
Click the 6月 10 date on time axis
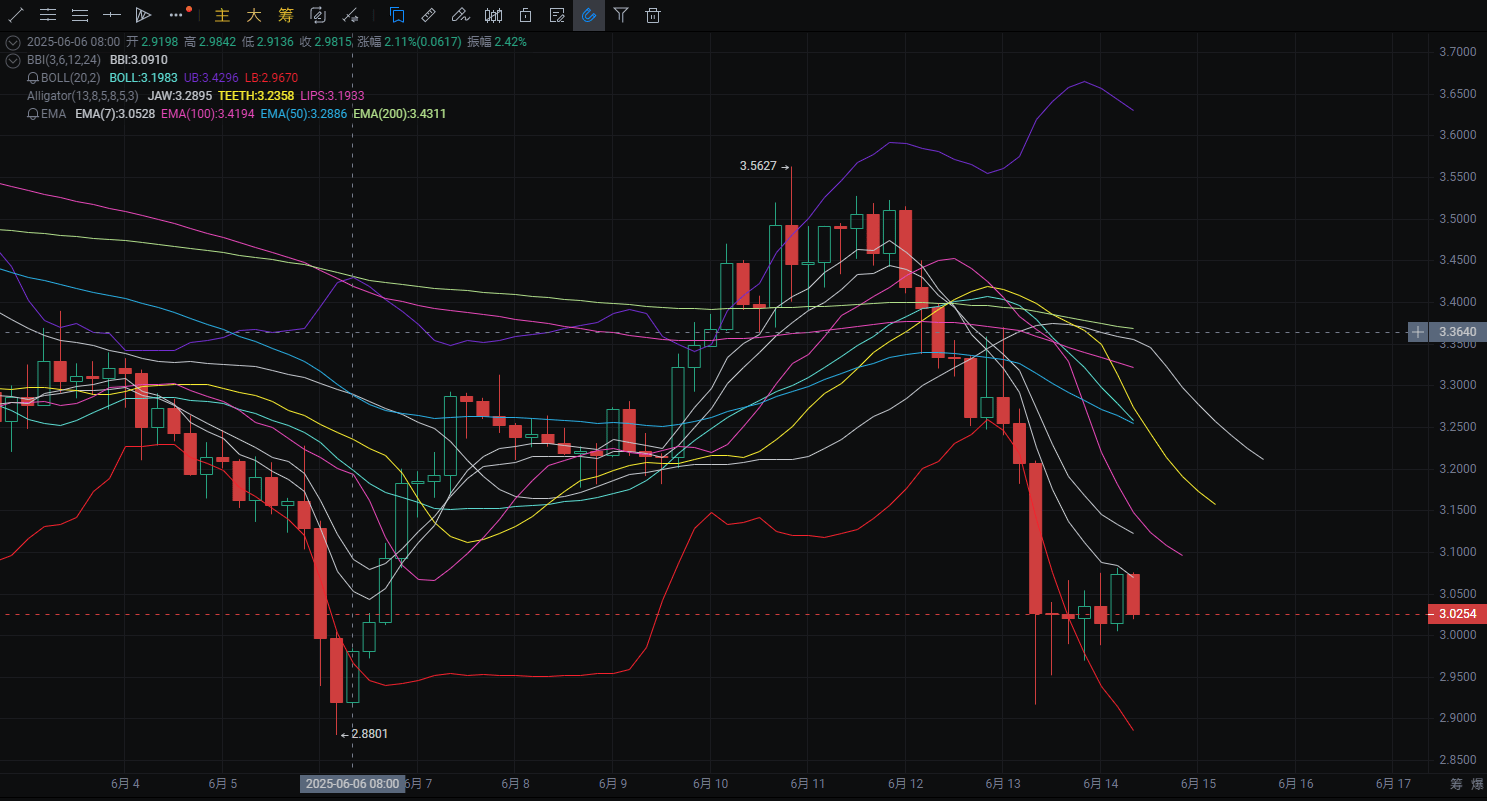tap(712, 784)
